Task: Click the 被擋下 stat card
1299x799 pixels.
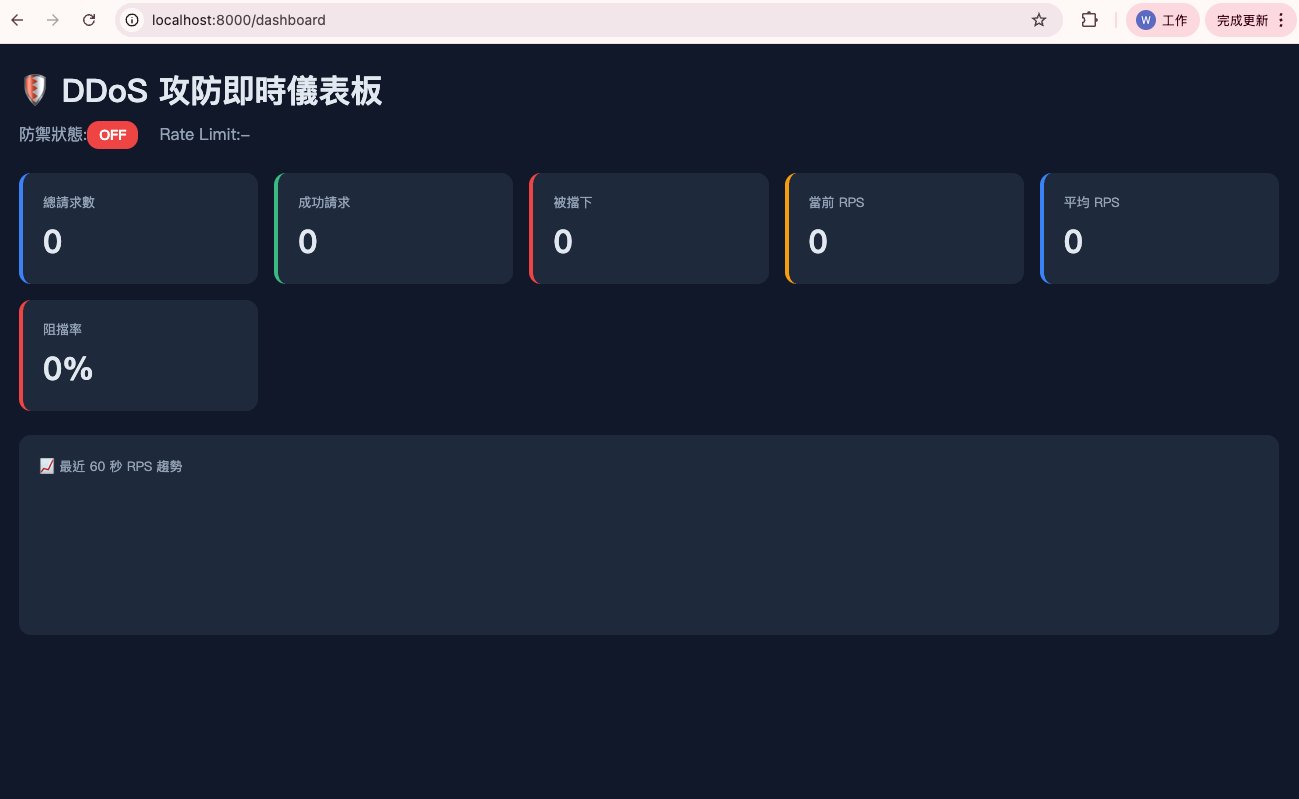Action: 649,228
